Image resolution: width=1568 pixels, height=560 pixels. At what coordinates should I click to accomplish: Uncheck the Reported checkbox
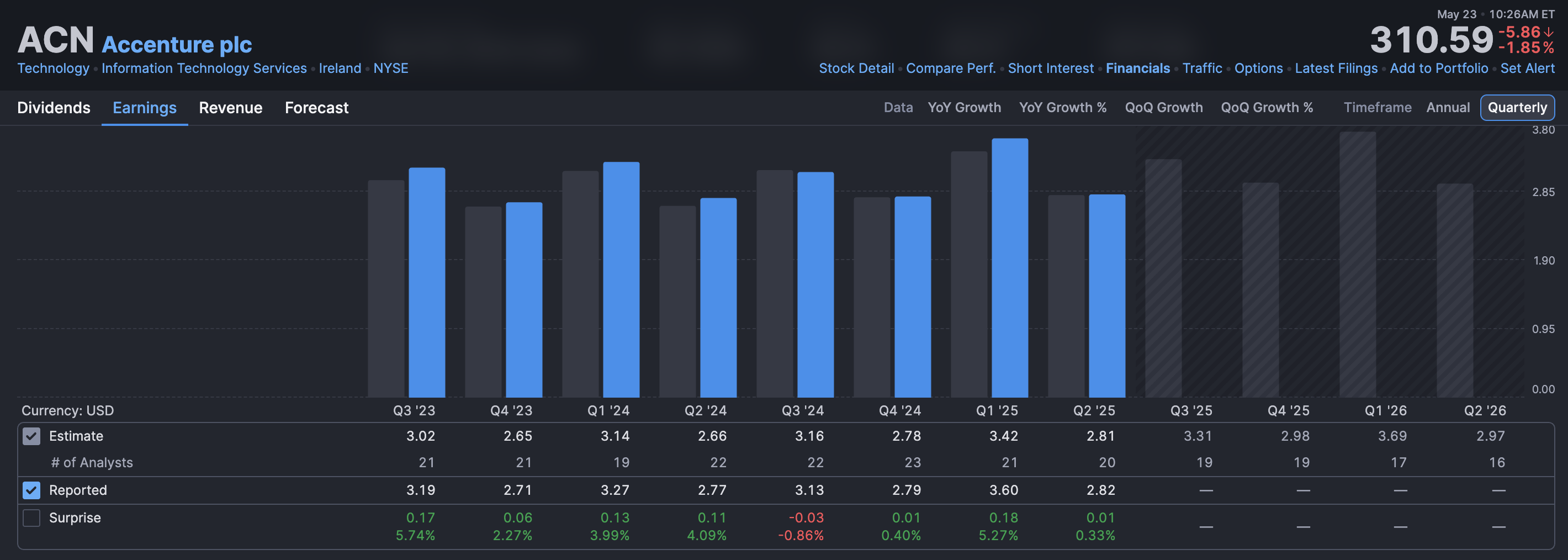(31, 490)
